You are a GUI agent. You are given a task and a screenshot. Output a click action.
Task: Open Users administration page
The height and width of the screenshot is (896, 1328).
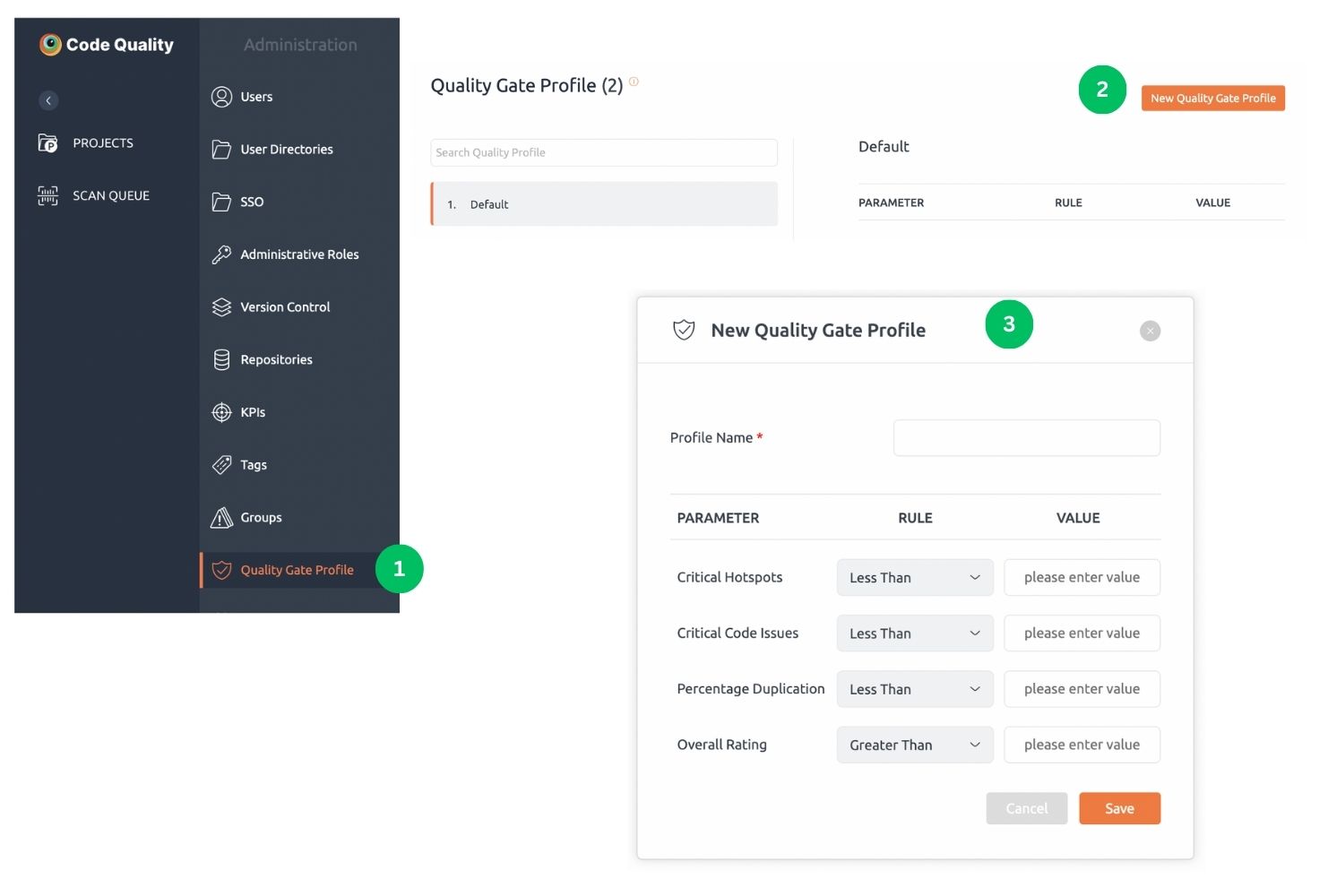click(256, 97)
